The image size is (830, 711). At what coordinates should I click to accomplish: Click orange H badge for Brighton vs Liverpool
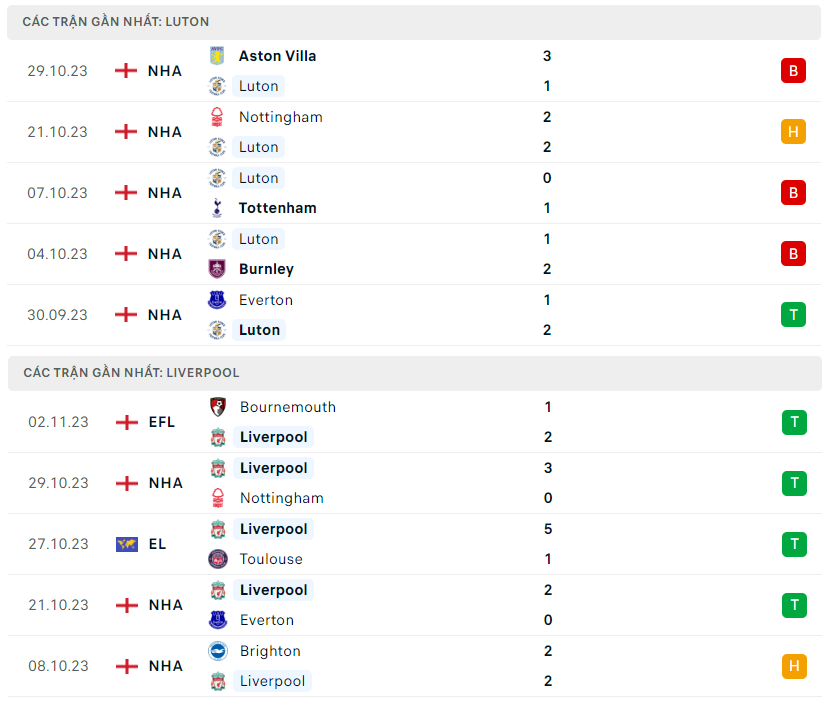[794, 666]
